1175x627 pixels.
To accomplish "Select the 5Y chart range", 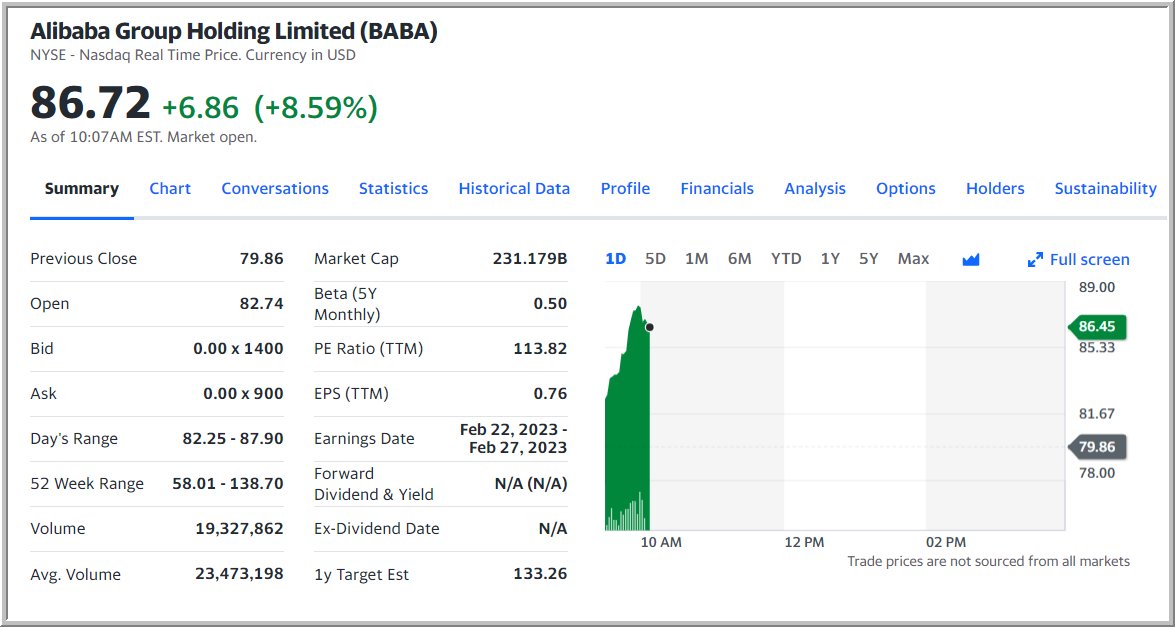I will coord(869,259).
